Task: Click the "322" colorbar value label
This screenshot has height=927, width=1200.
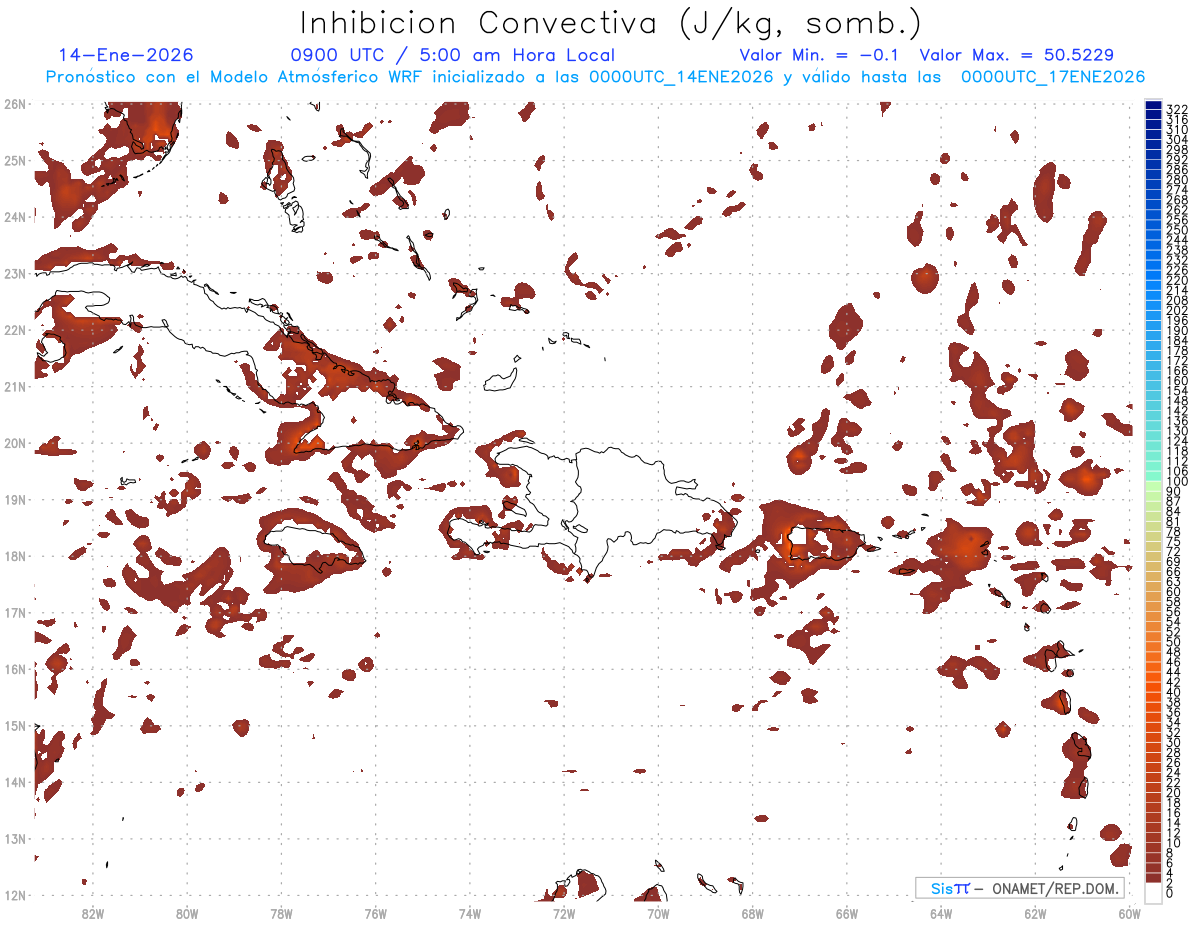Action: [x=1177, y=108]
